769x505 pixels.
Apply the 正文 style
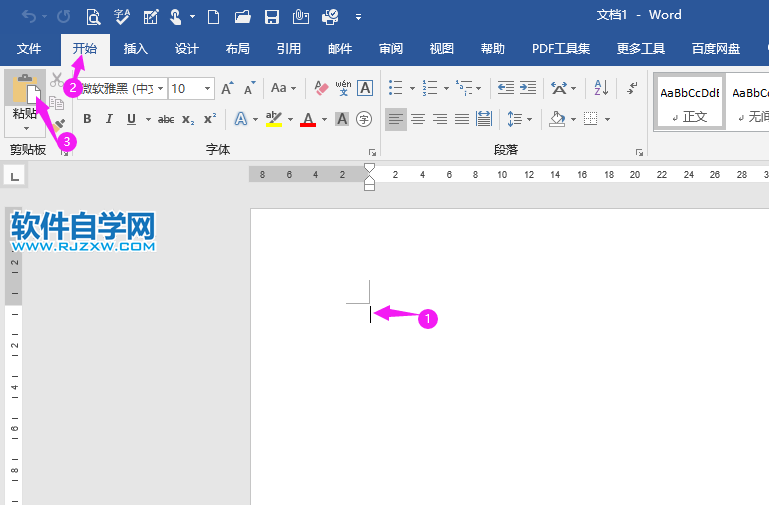click(x=689, y=101)
